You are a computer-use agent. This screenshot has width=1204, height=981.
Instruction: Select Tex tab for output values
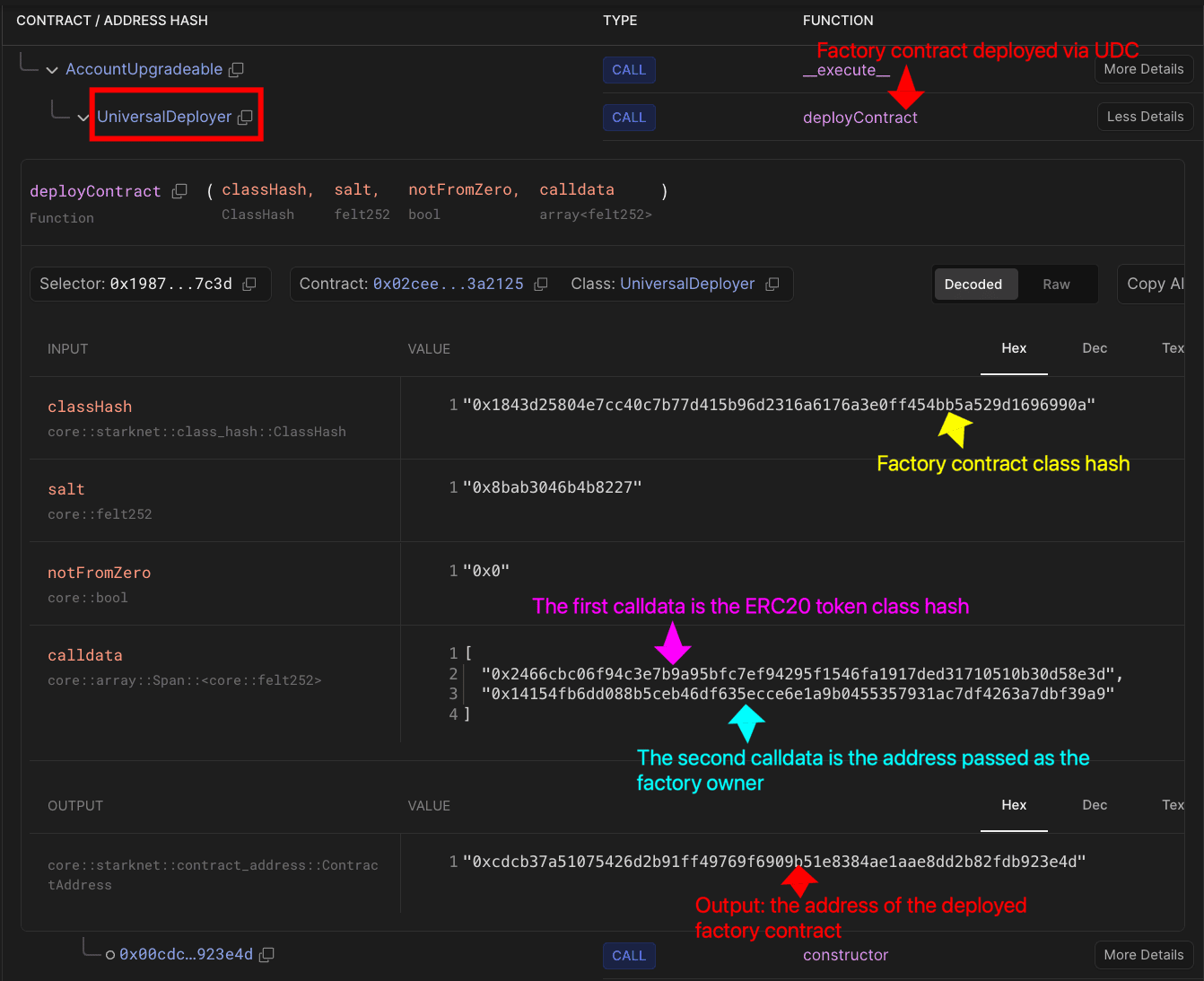point(1173,805)
